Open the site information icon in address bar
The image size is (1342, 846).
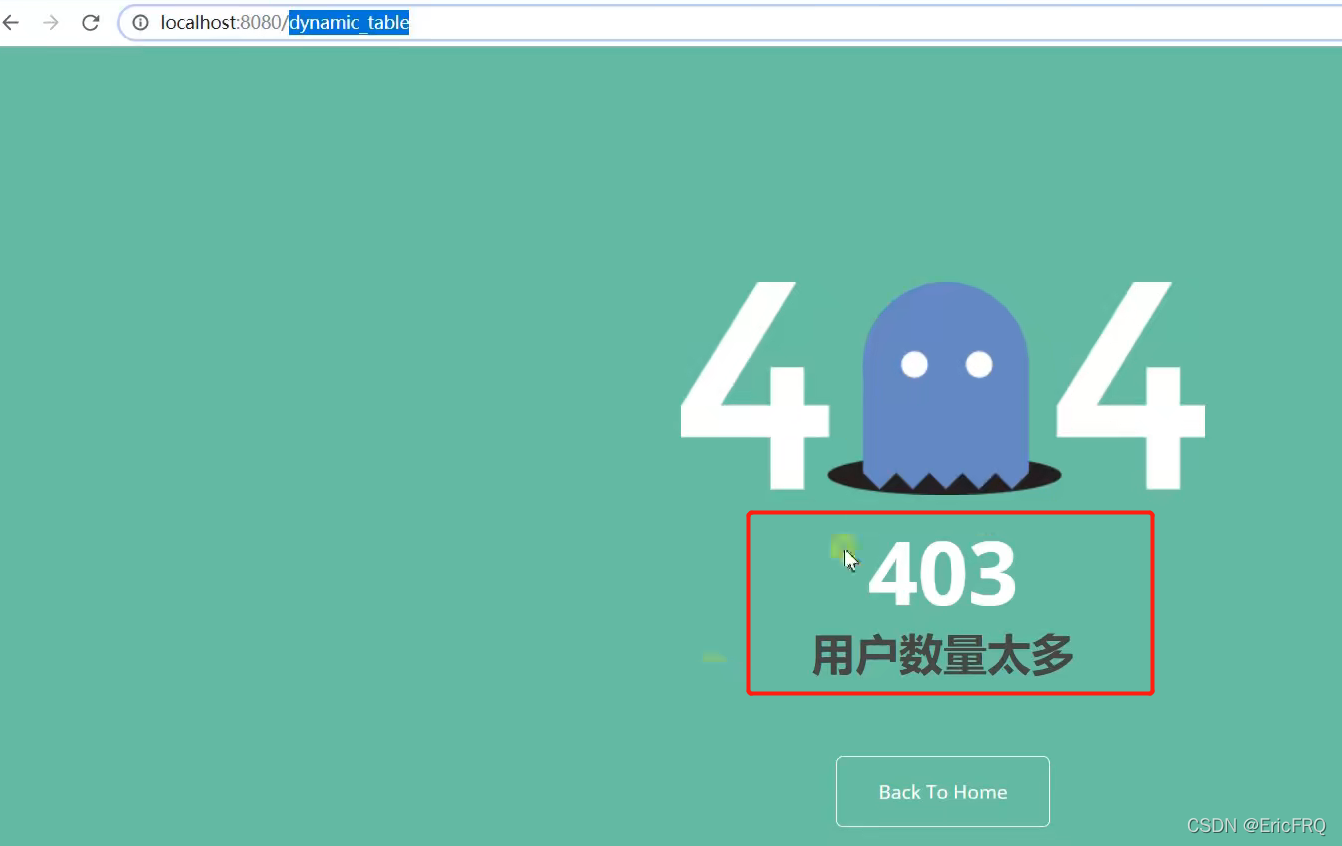coord(141,23)
